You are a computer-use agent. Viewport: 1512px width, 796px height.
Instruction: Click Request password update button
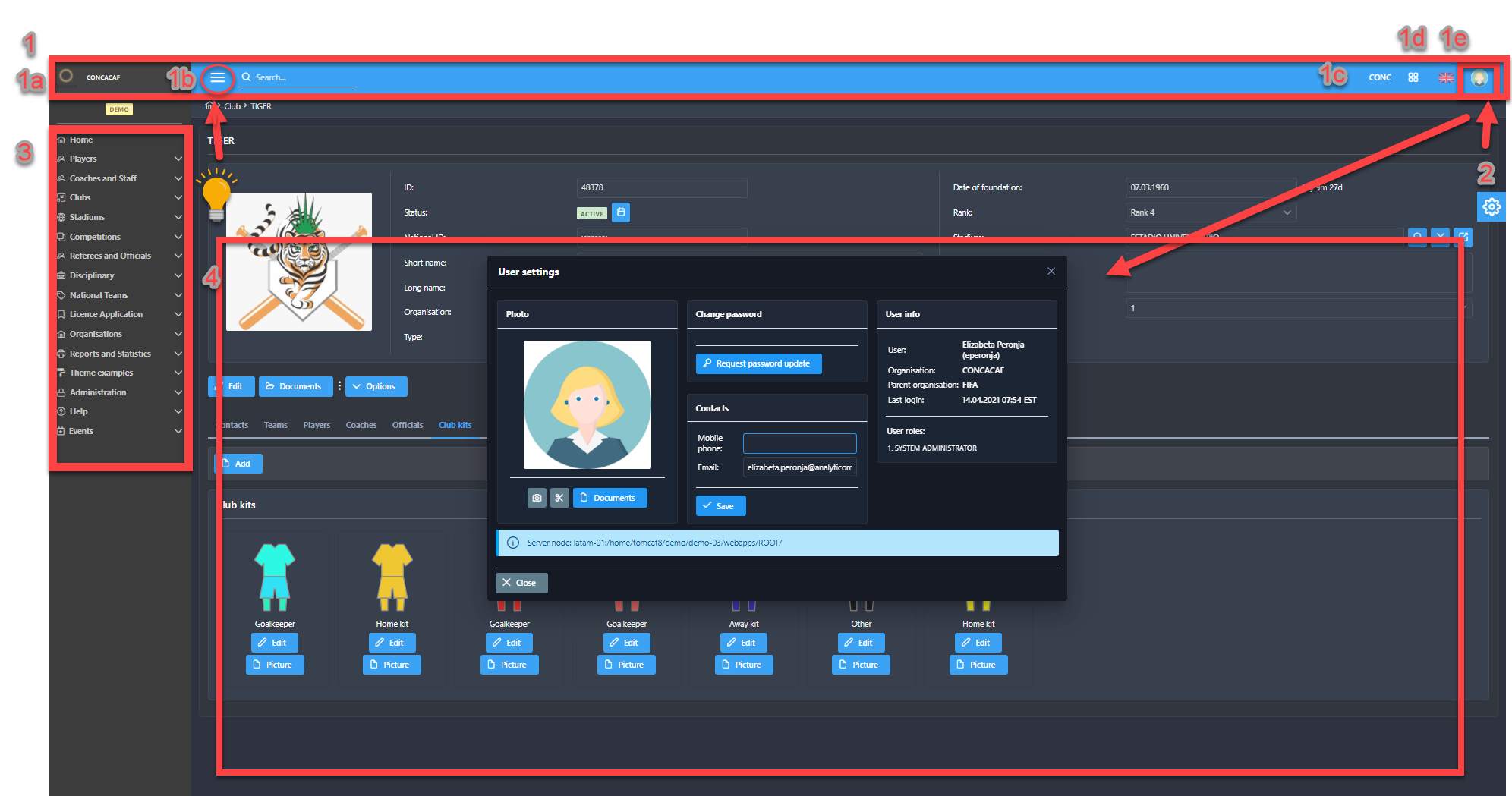pyautogui.click(x=758, y=364)
